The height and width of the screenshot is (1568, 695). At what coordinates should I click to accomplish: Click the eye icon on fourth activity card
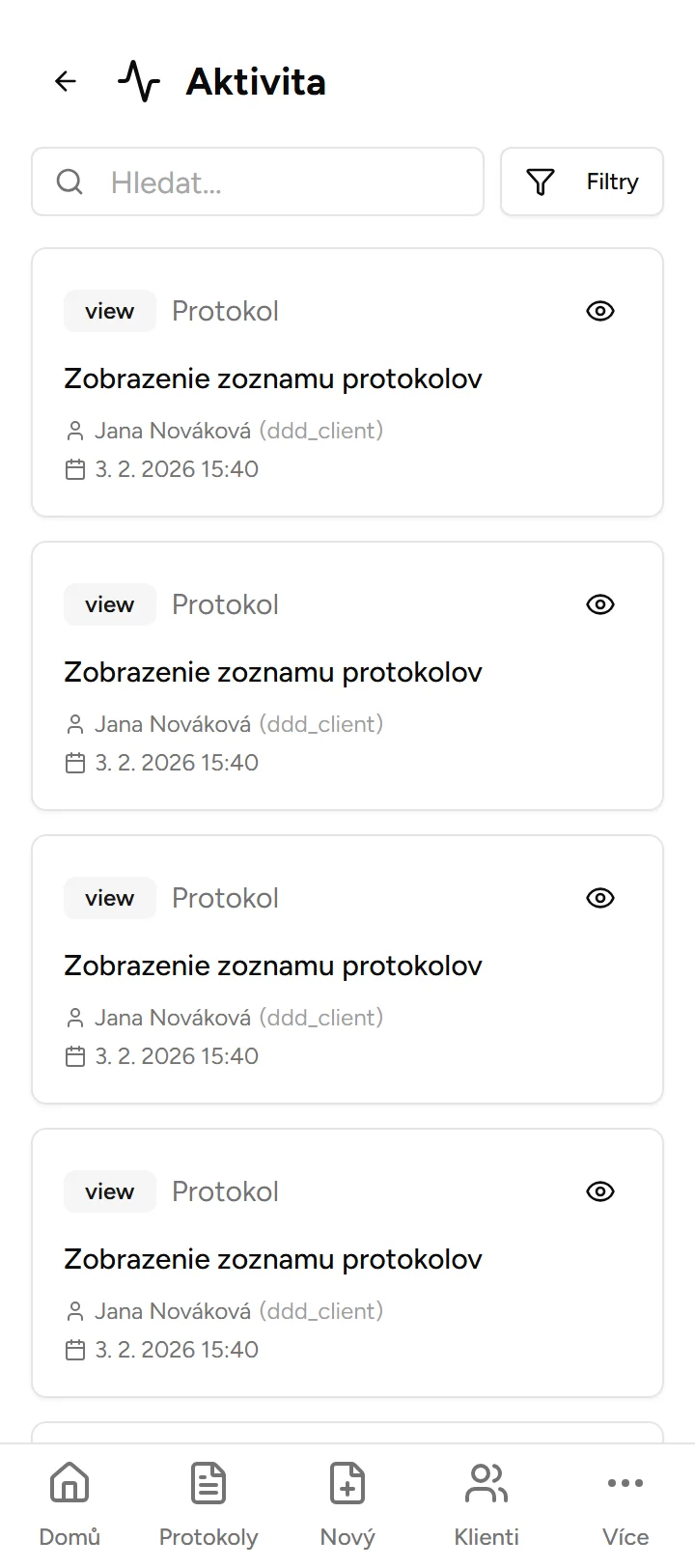click(600, 1191)
